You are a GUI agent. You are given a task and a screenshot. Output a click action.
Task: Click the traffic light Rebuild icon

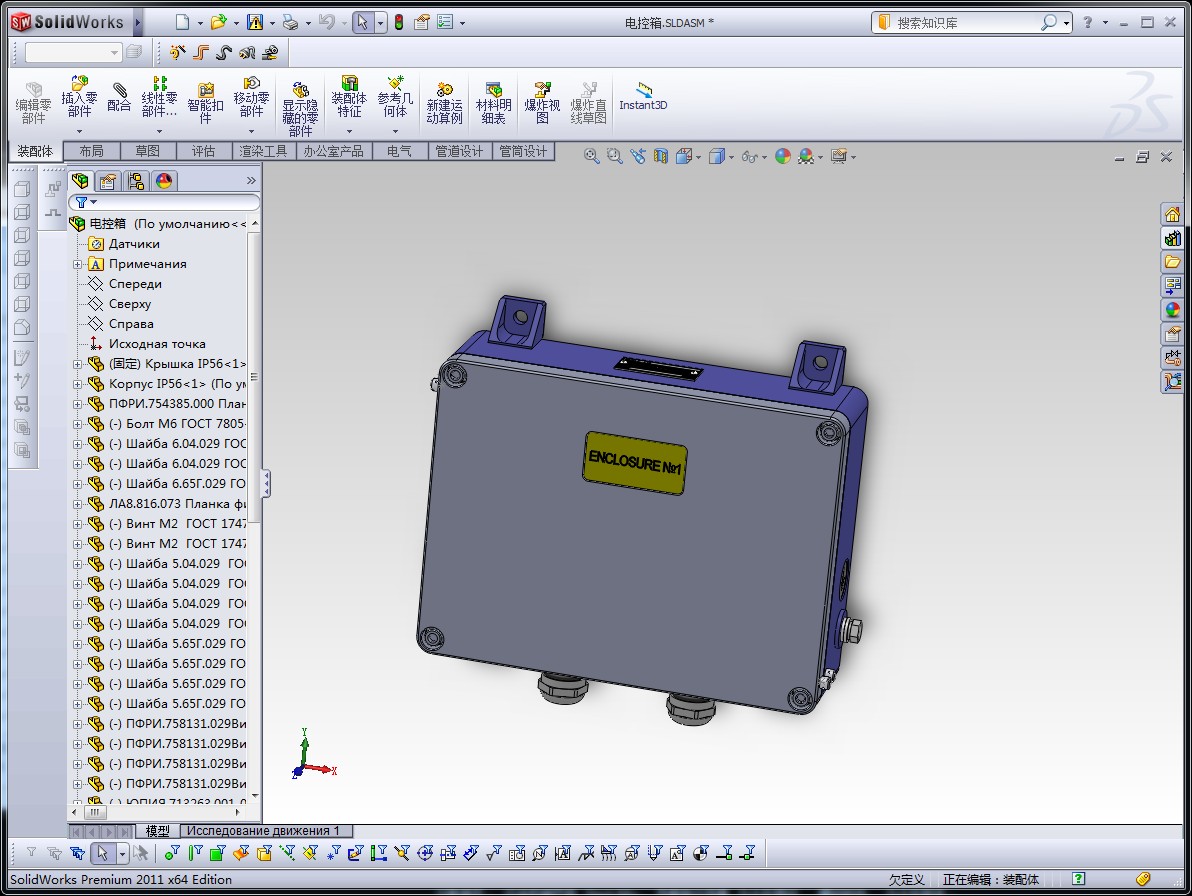(x=397, y=22)
